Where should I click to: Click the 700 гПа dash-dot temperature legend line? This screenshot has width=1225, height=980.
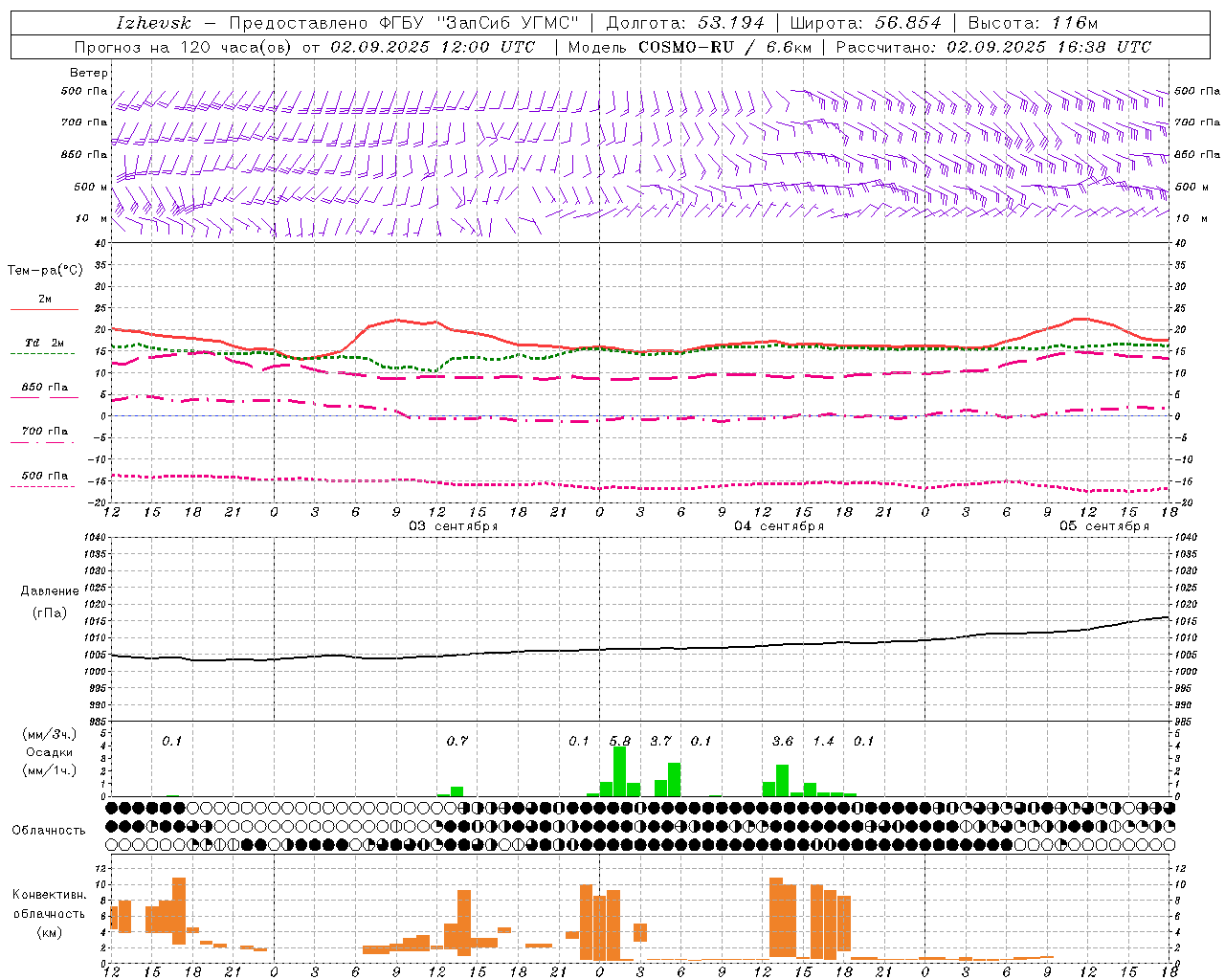(x=44, y=443)
